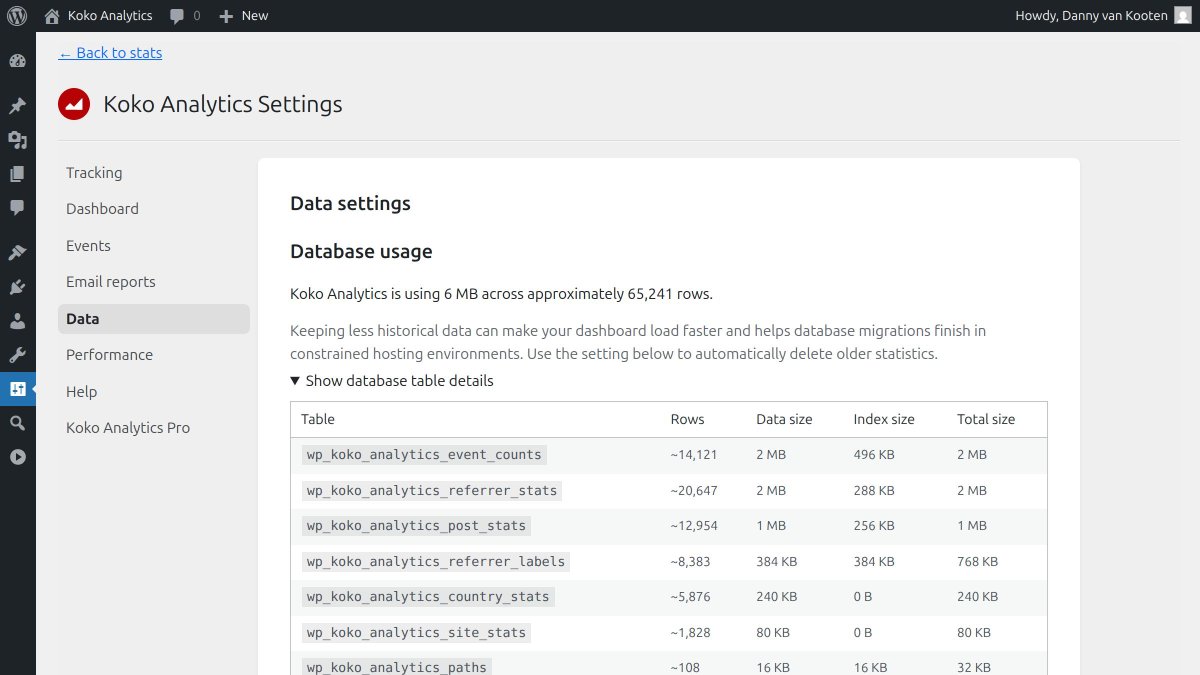Select the Data settings tab
The image size is (1200, 675).
click(x=154, y=319)
